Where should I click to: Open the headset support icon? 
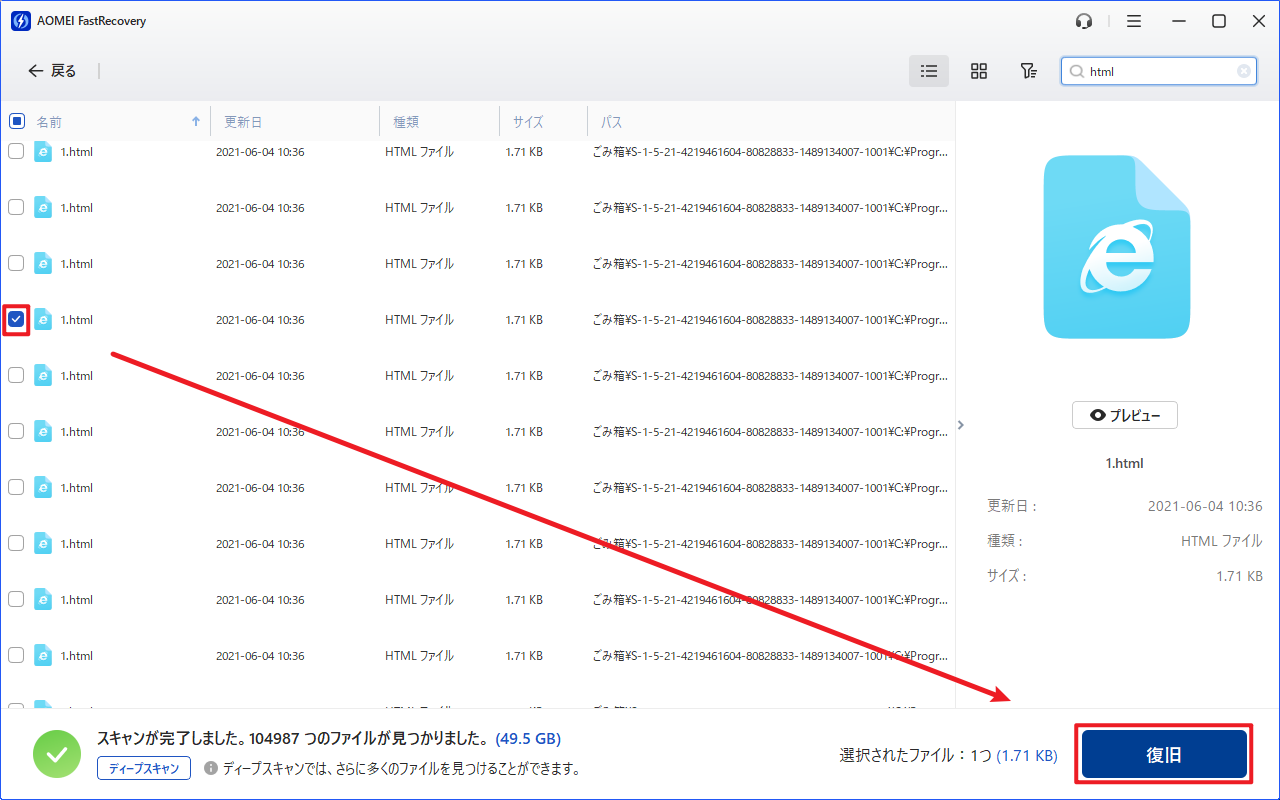point(1084,21)
